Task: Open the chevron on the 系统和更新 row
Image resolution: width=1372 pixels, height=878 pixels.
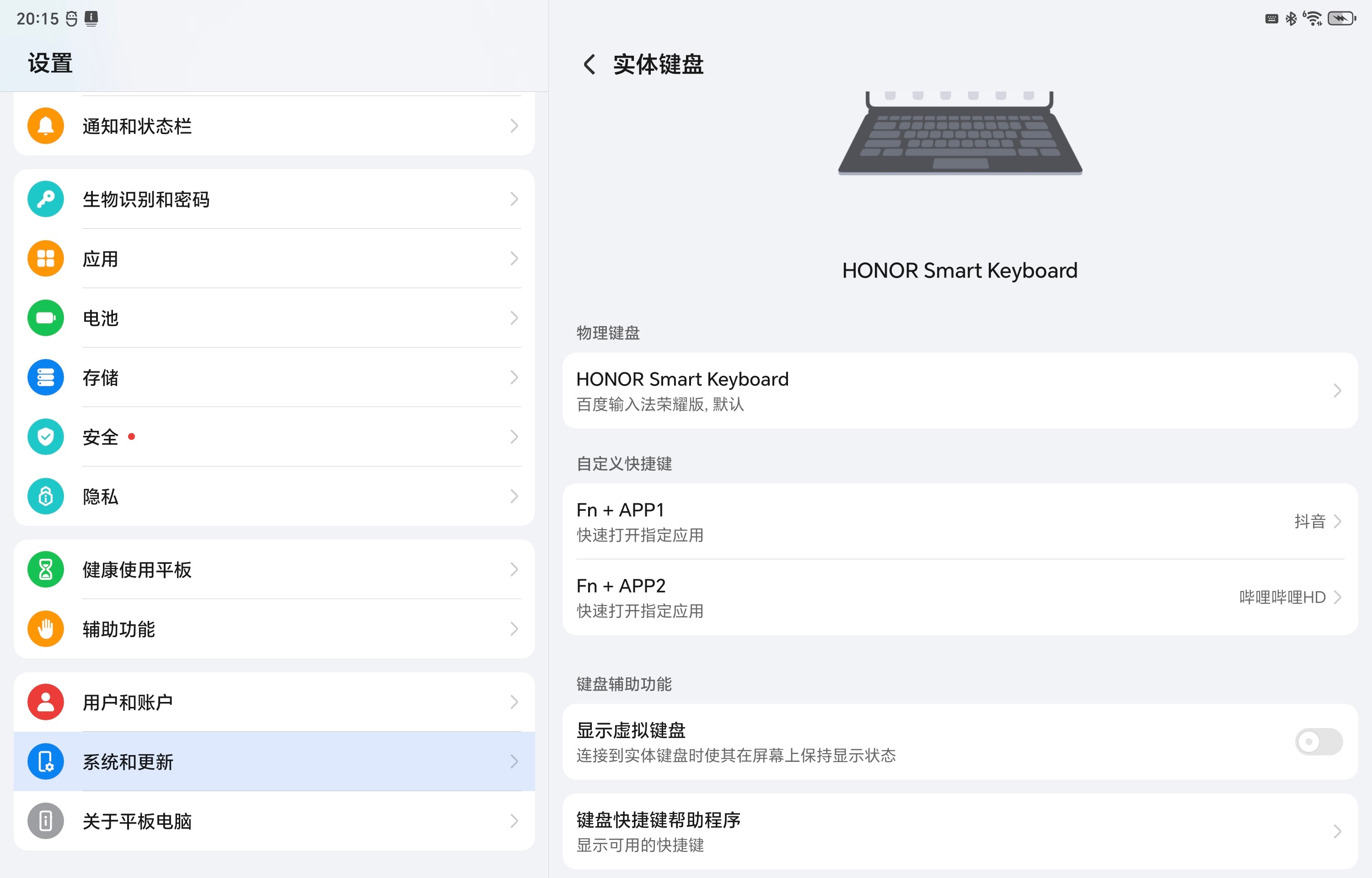Action: [514, 761]
